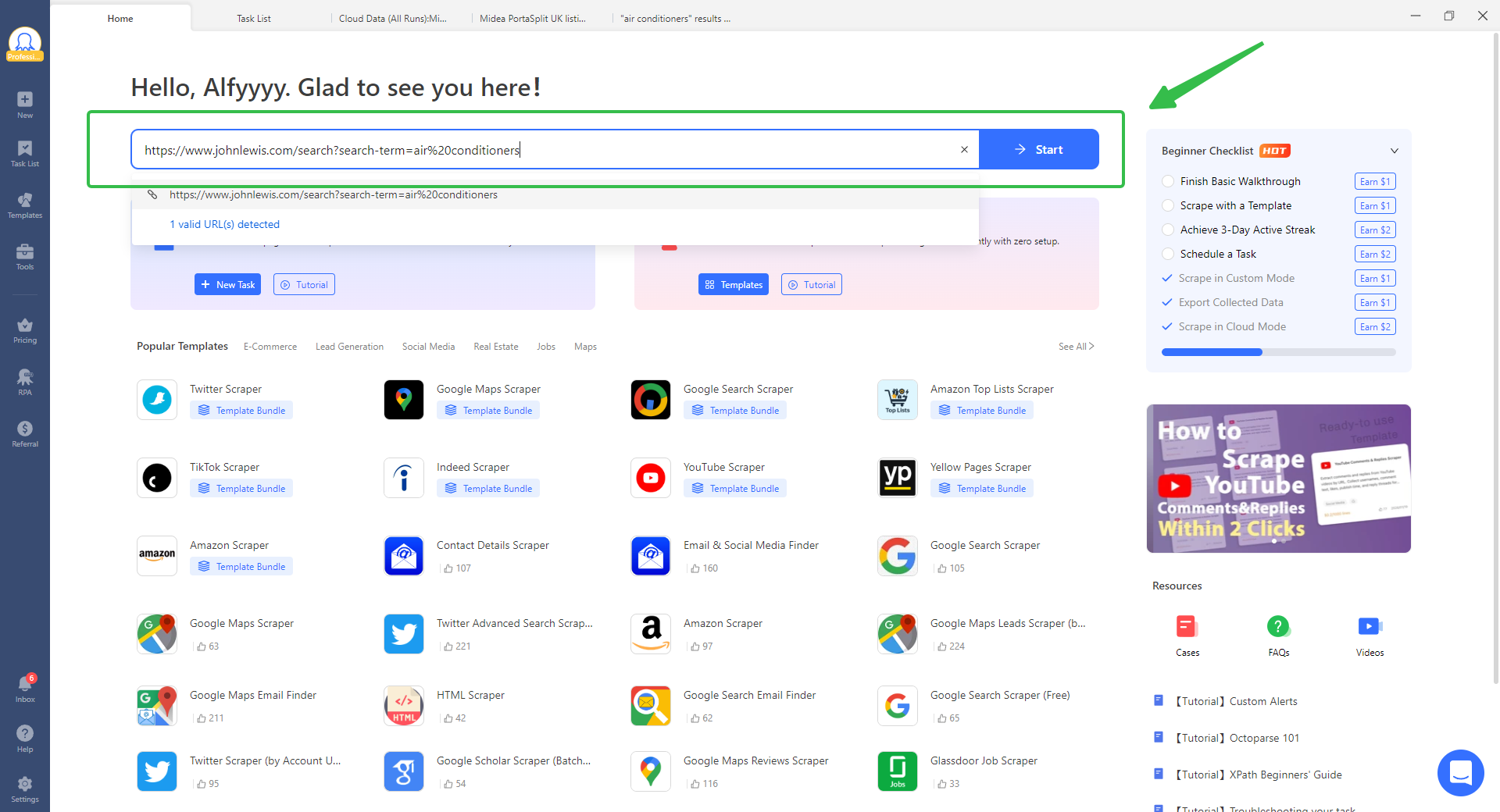Click the page vertical scrollbar

1495,359
